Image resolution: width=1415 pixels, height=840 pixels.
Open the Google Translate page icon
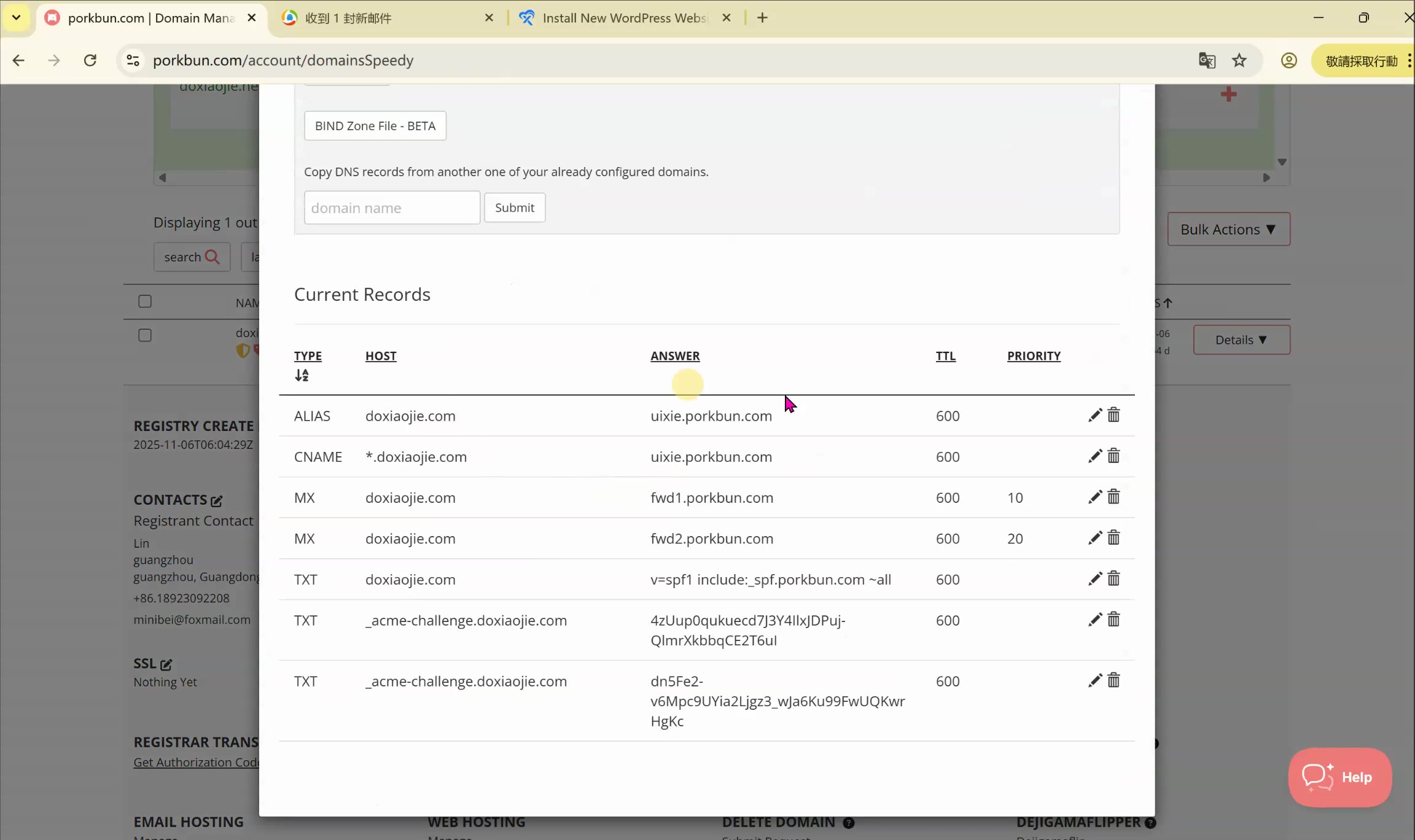pyautogui.click(x=1207, y=60)
